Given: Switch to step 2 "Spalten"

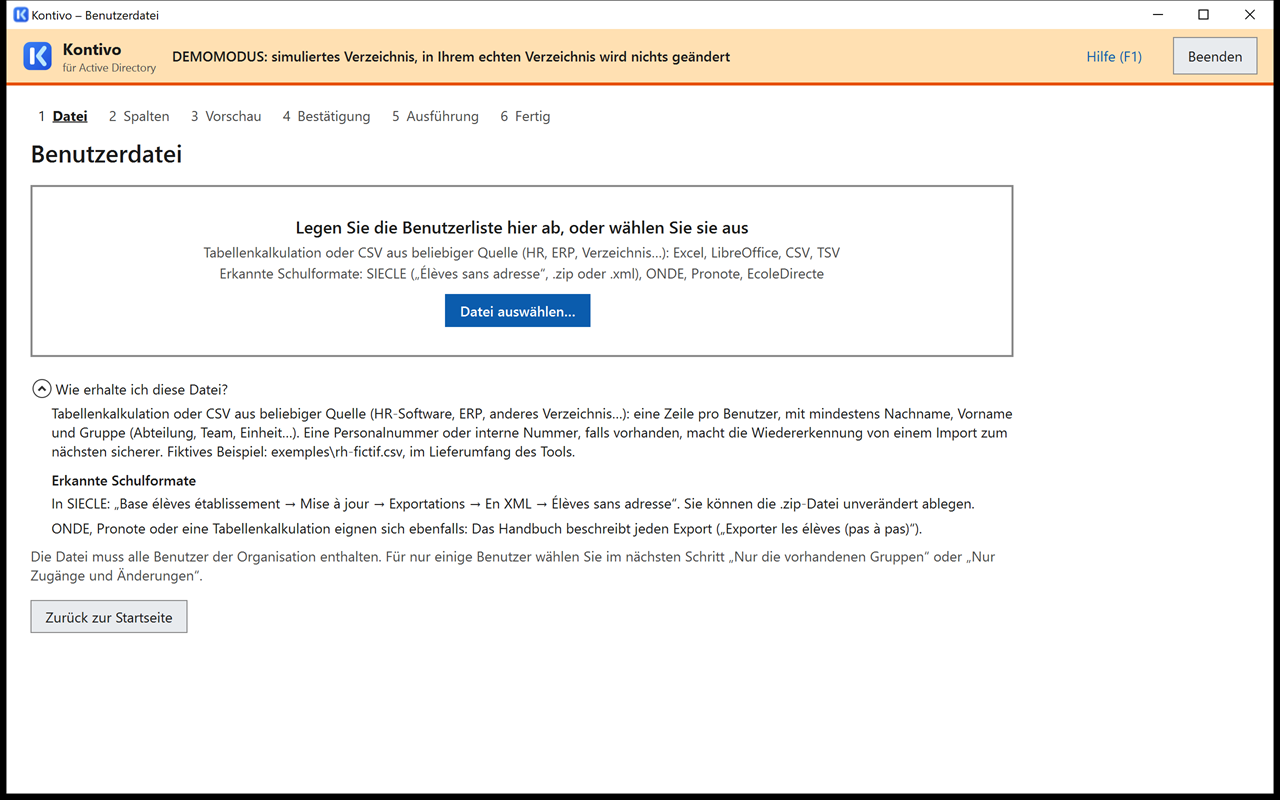Looking at the screenshot, I should (139, 116).
